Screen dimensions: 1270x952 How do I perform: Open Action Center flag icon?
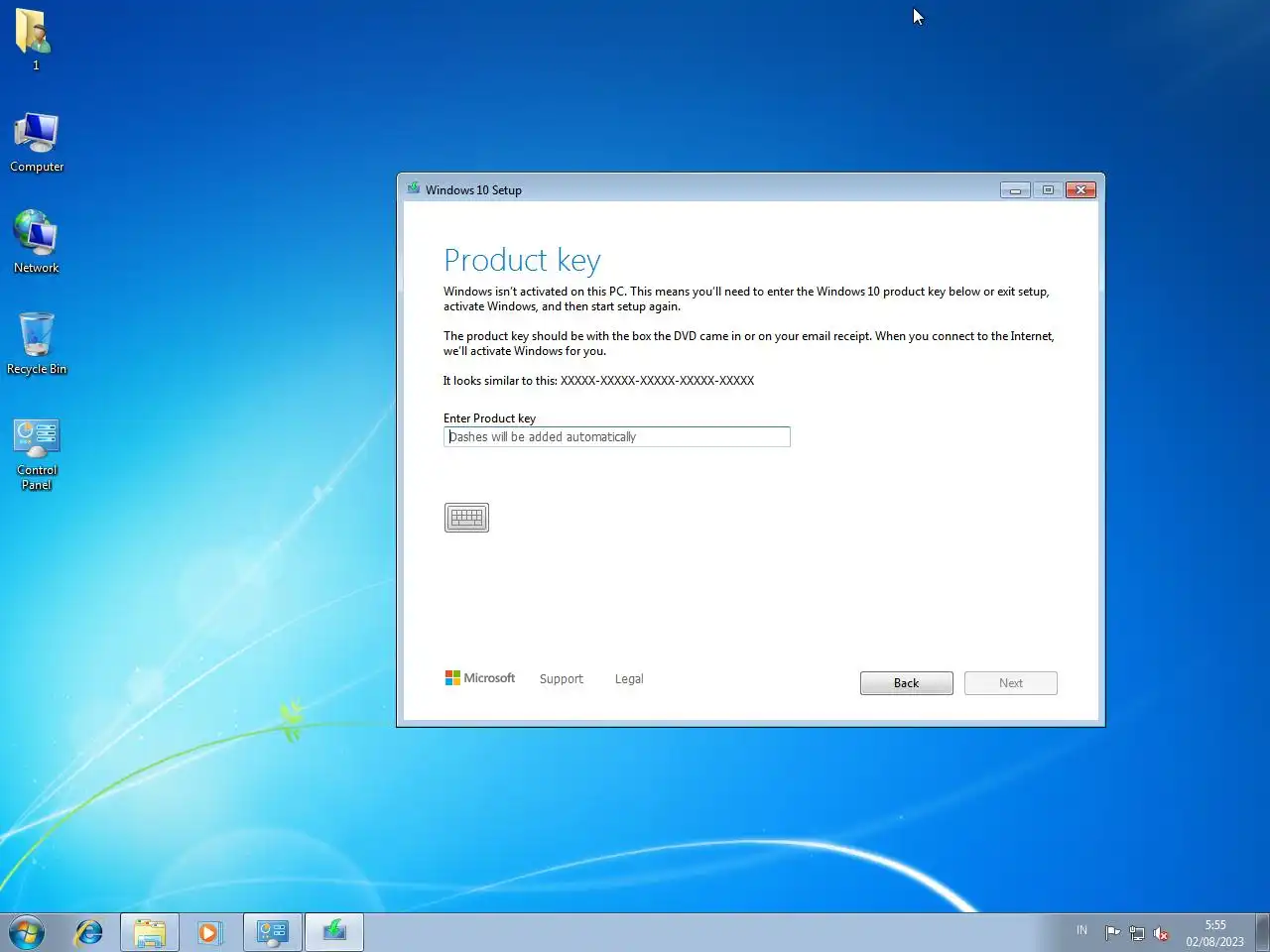tap(1112, 933)
